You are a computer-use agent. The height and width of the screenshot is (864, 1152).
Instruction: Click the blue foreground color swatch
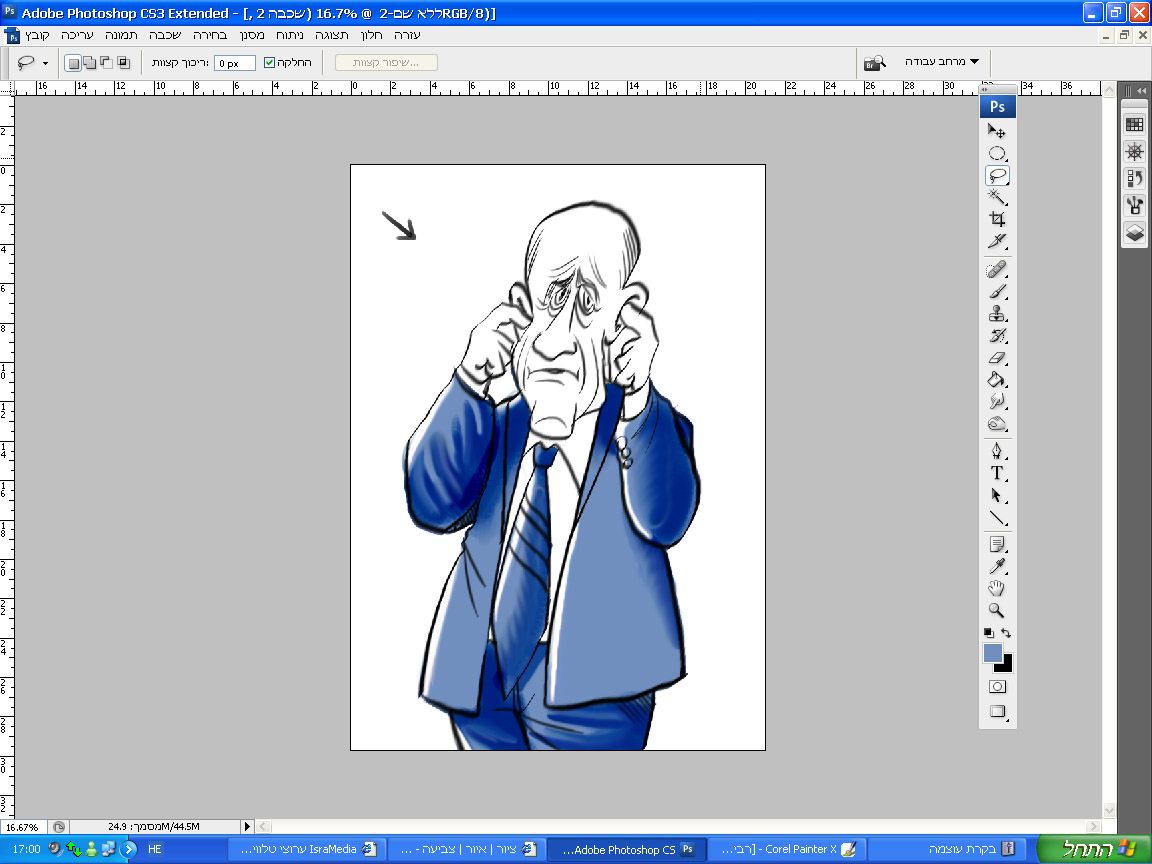click(992, 653)
